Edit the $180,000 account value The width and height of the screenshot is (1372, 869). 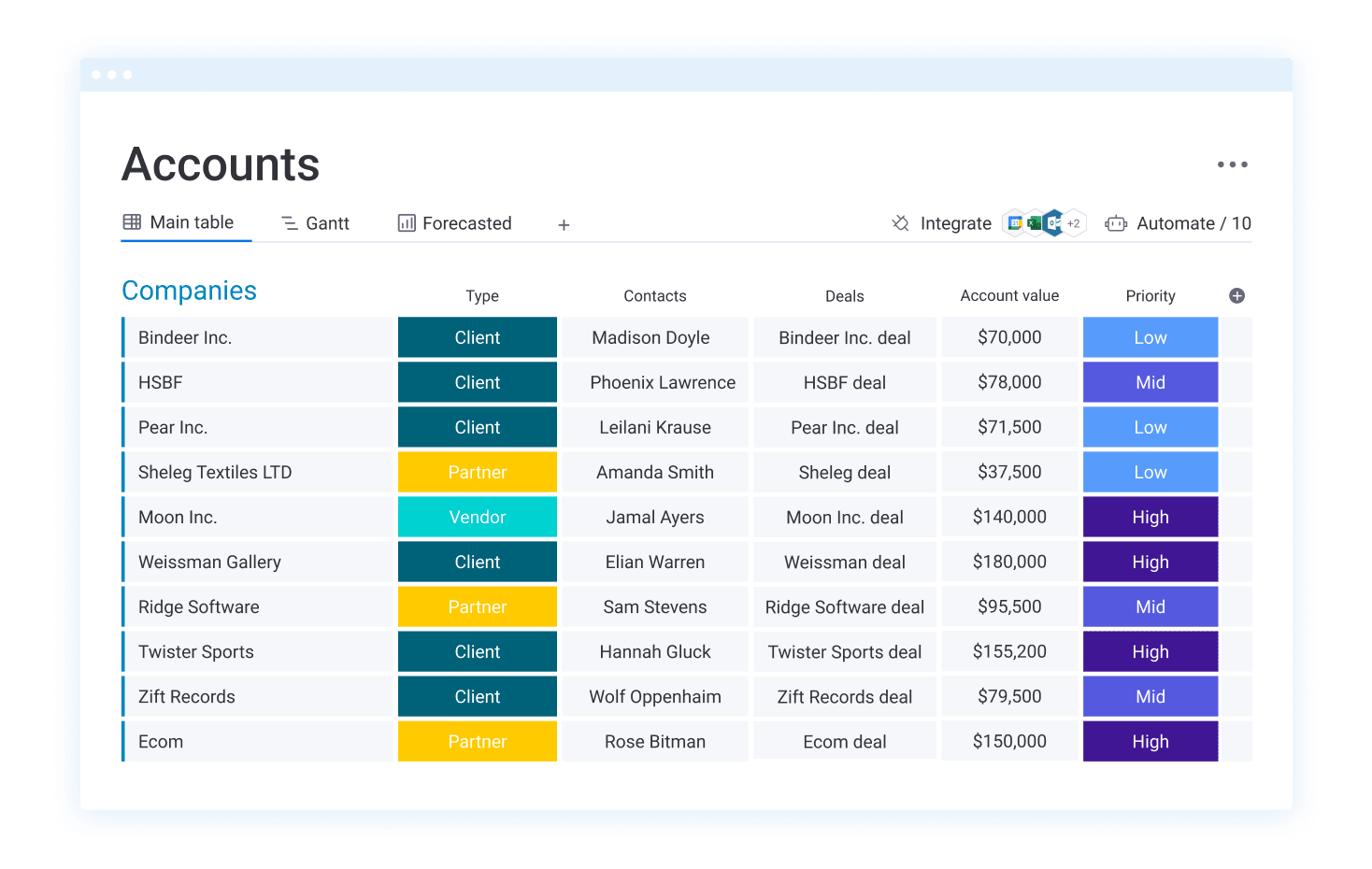1009,562
